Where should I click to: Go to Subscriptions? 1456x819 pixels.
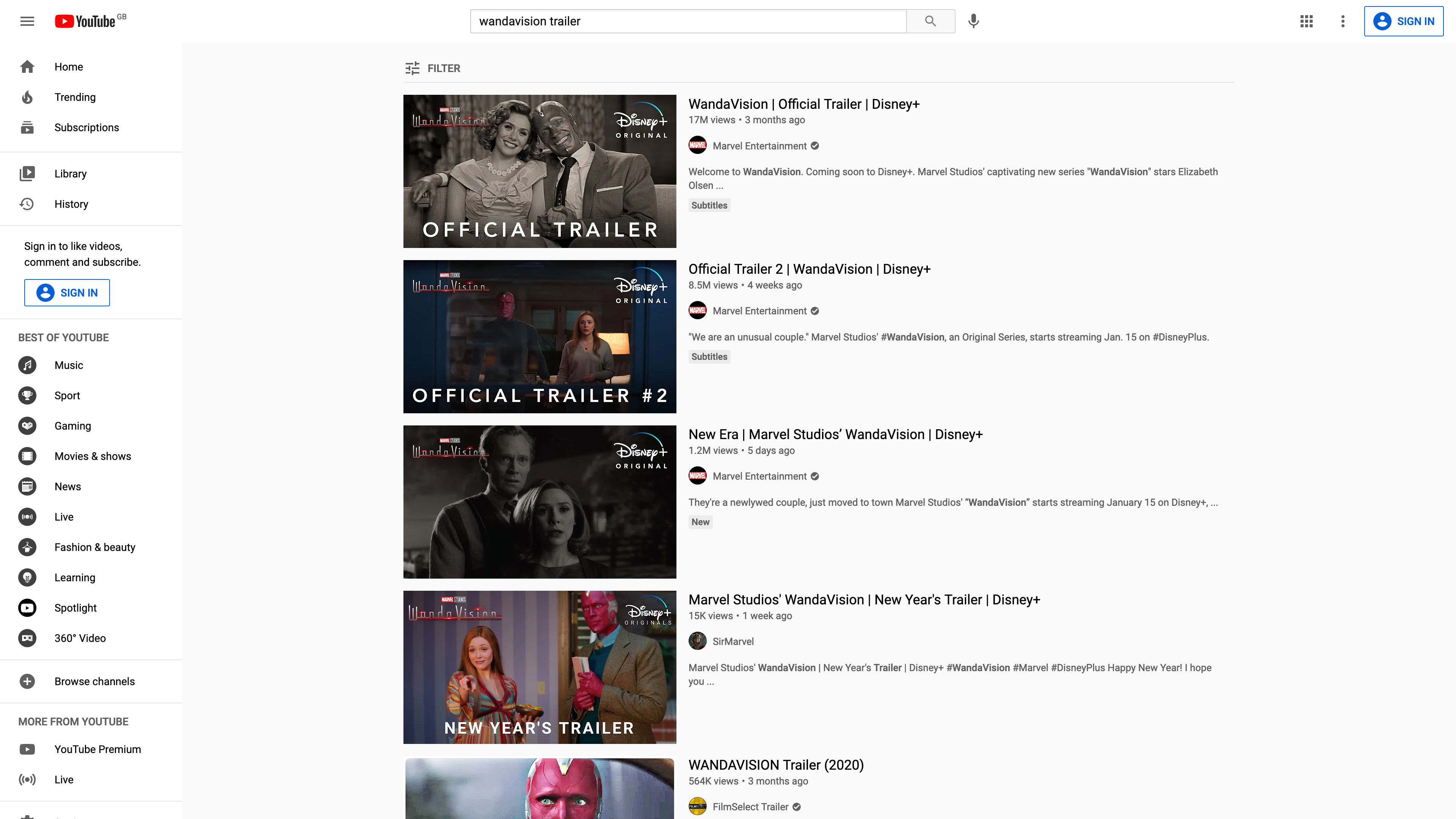point(86,127)
